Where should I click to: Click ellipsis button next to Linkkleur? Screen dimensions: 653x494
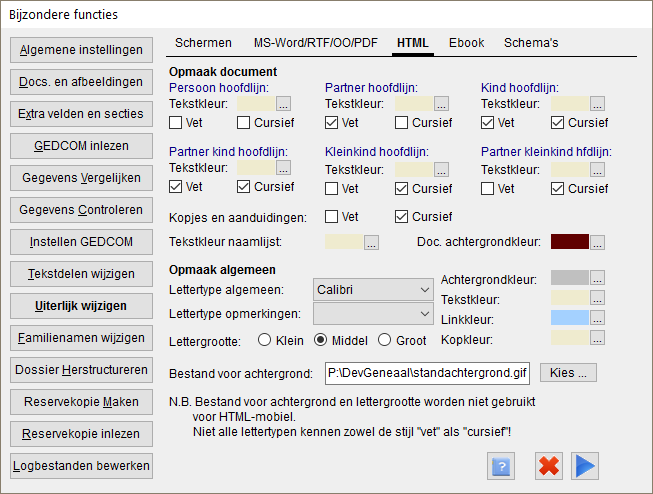pos(597,318)
